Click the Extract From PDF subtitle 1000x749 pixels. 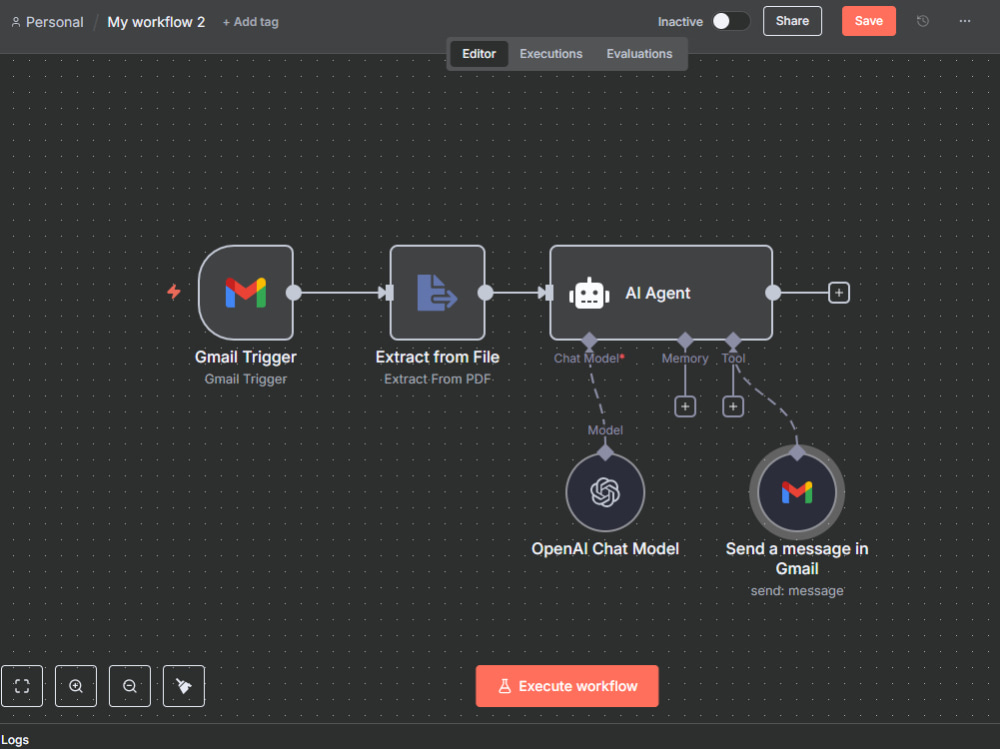438,379
